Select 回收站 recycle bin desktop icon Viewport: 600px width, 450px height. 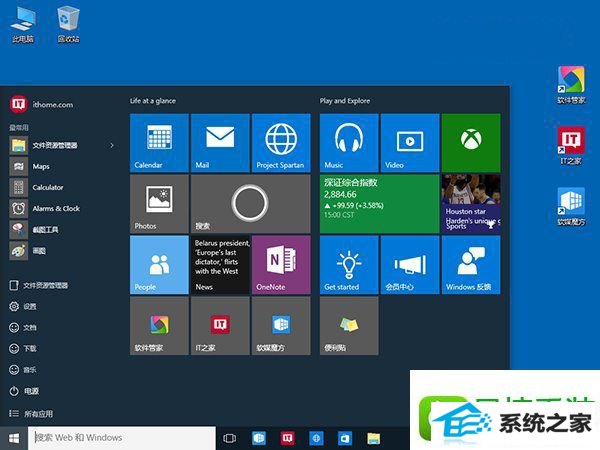(68, 24)
